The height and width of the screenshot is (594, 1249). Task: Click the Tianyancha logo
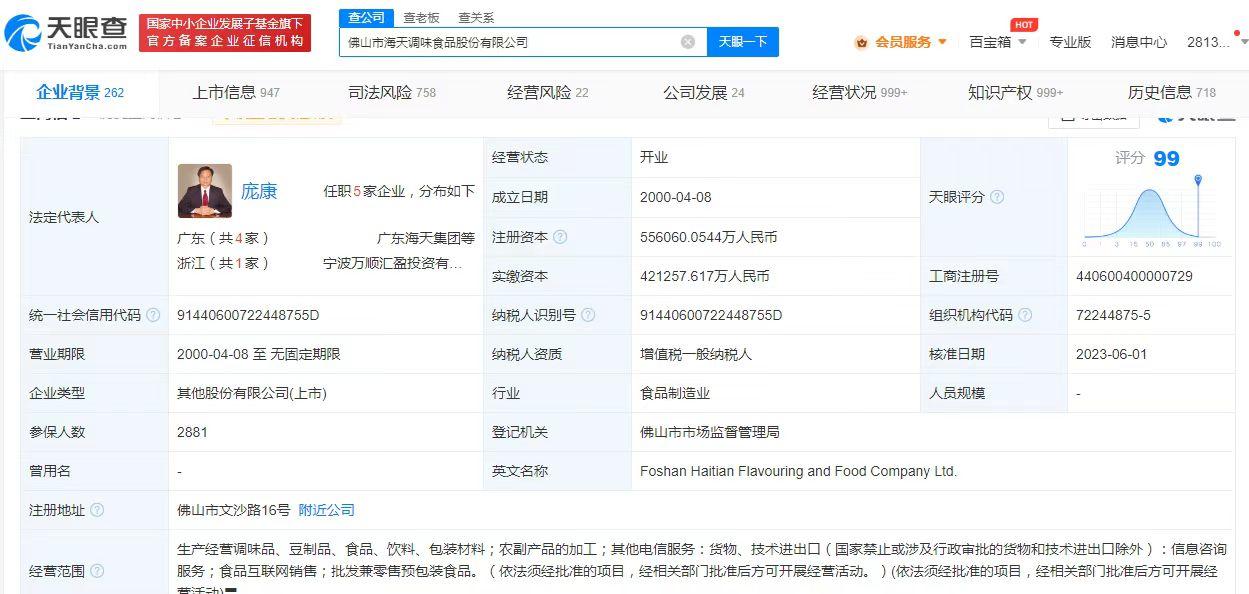[66, 33]
